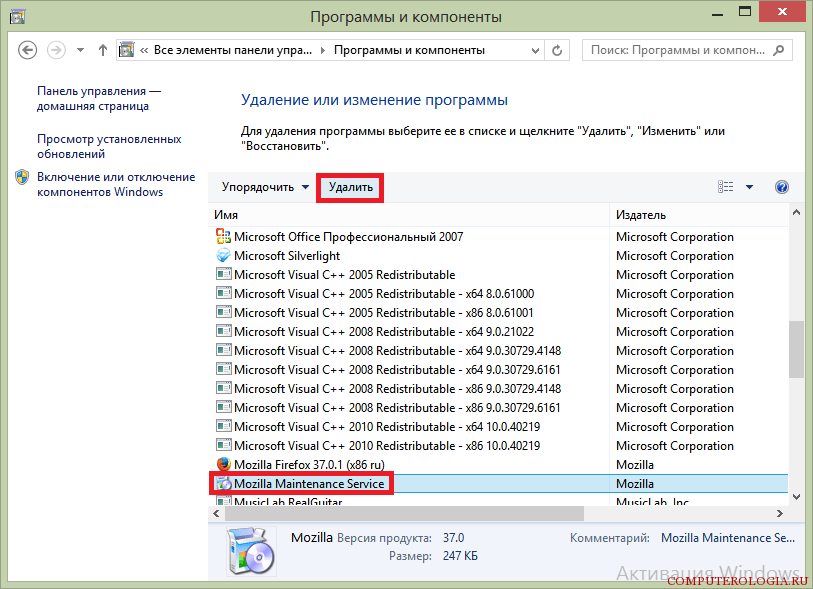The image size is (813, 589).
Task: Click the Удалить button
Action: (x=351, y=187)
